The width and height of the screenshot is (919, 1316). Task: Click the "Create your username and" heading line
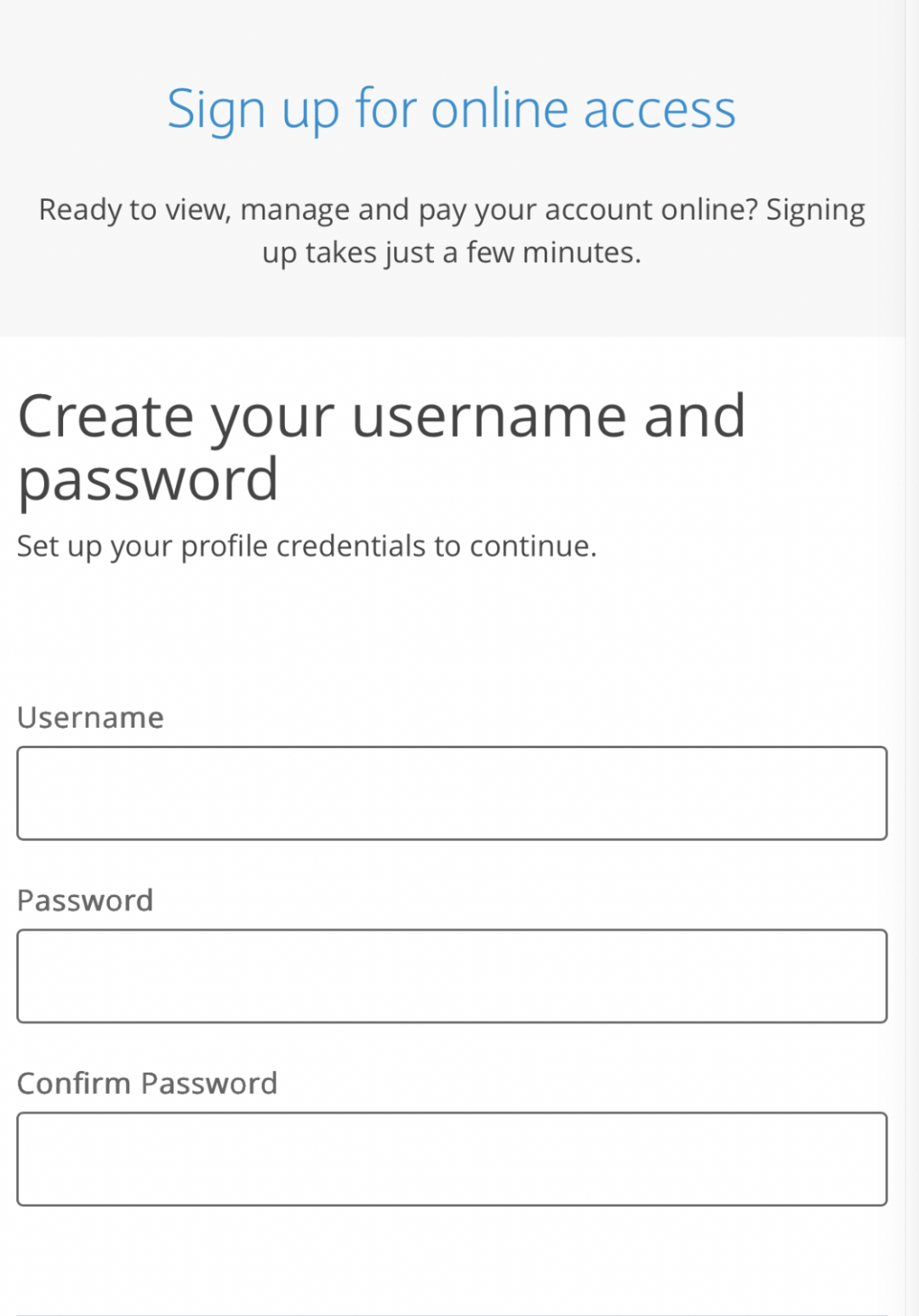click(x=382, y=417)
